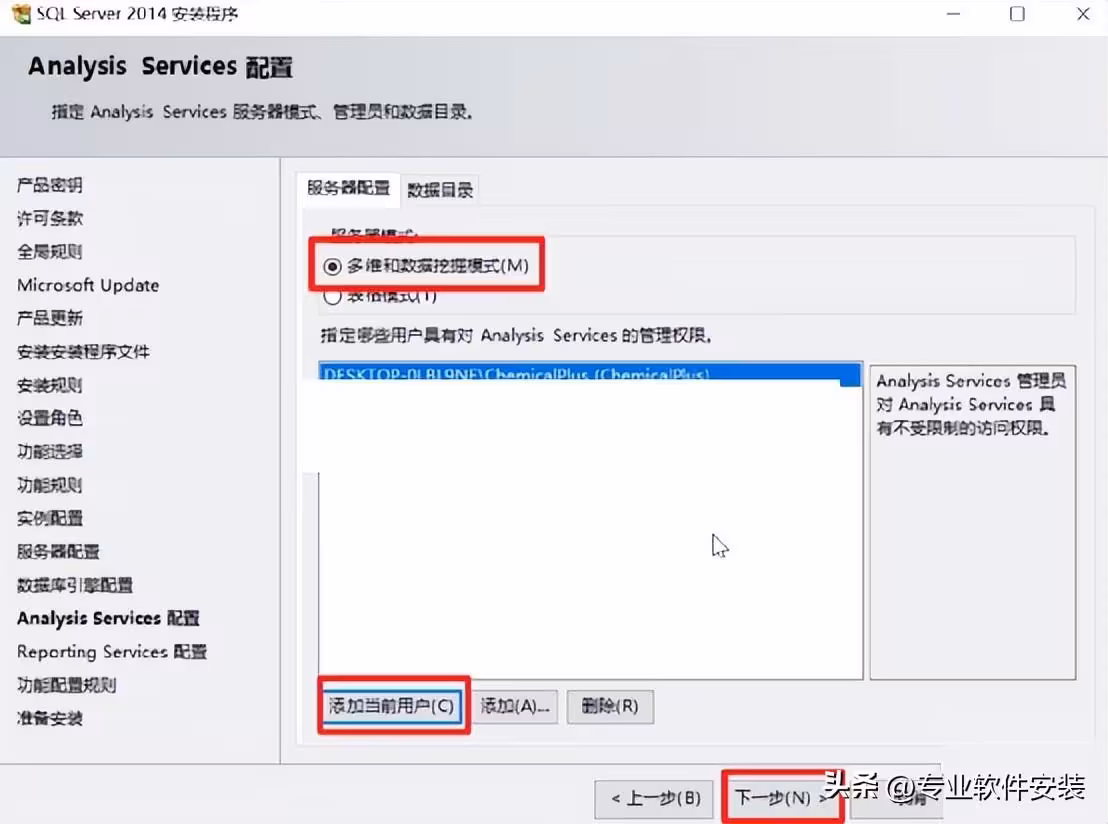
Task: Click the SQL Server installer title bar icon
Action: click(x=21, y=13)
